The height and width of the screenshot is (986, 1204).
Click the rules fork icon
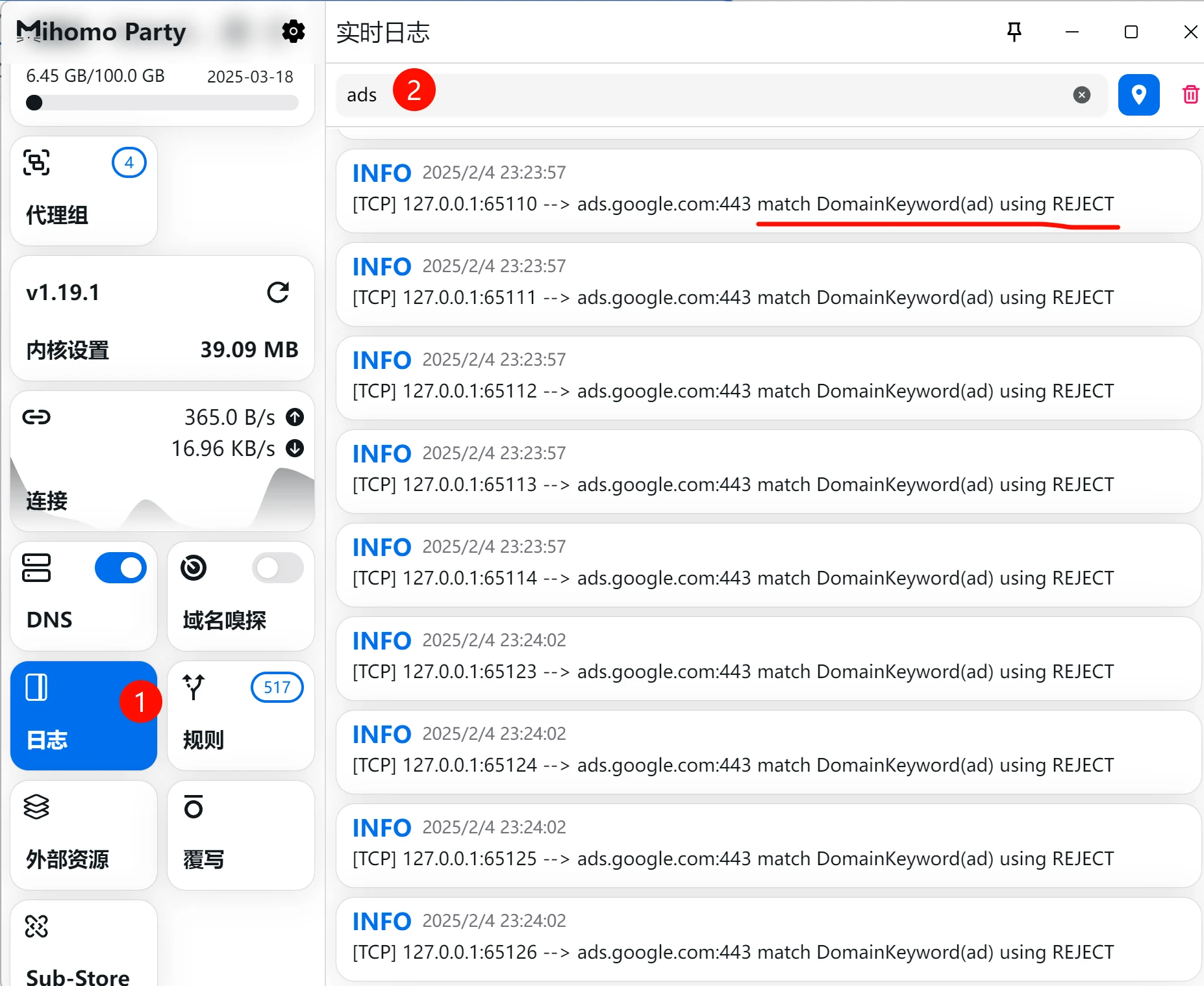pos(194,687)
